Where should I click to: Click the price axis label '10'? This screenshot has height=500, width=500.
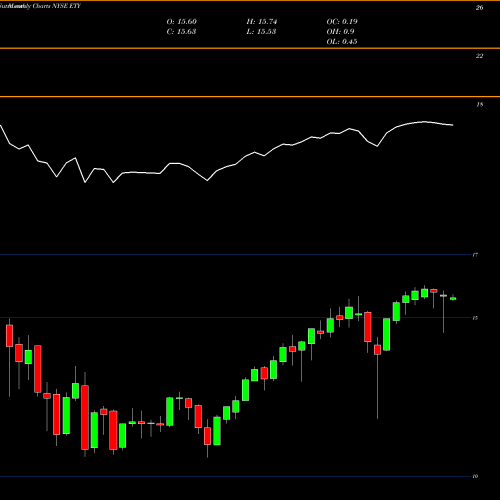pos(475,476)
